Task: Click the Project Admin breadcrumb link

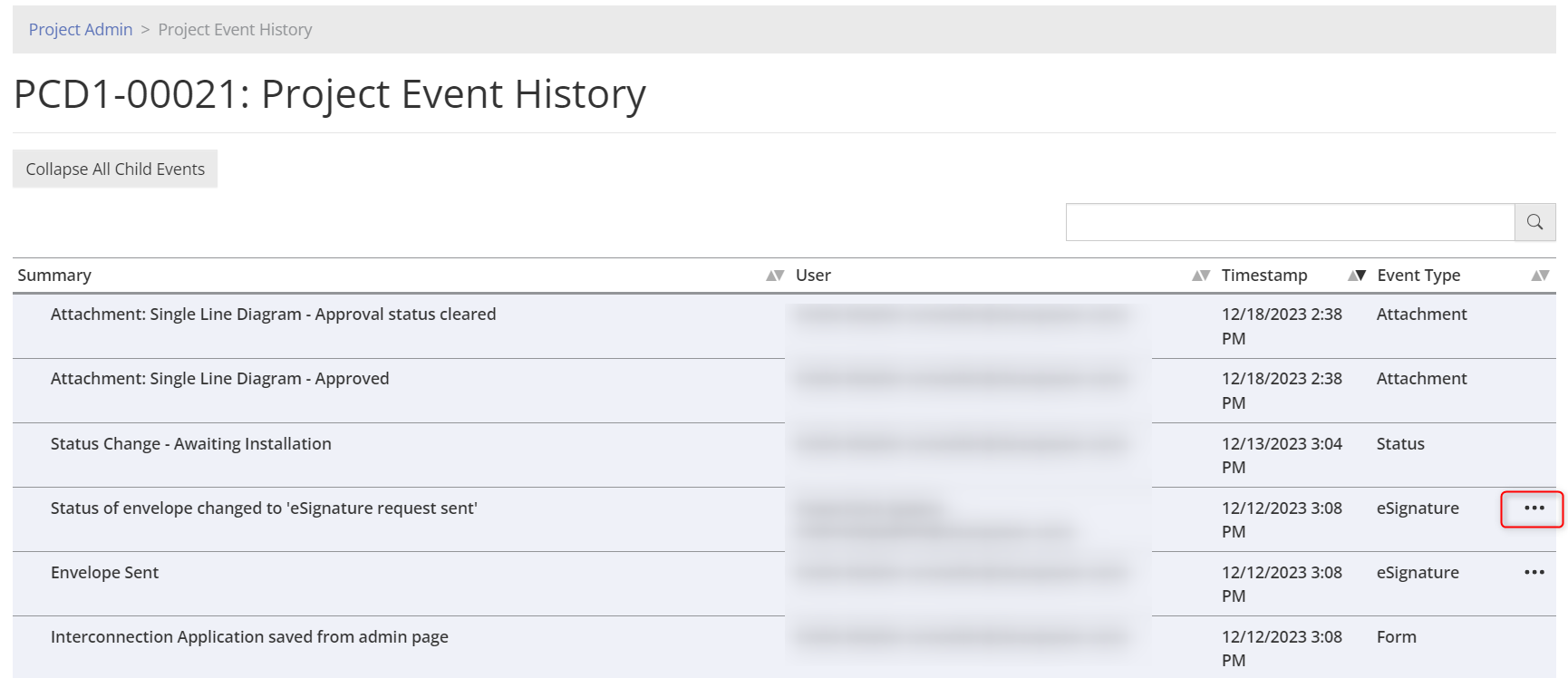Action: tap(81, 30)
